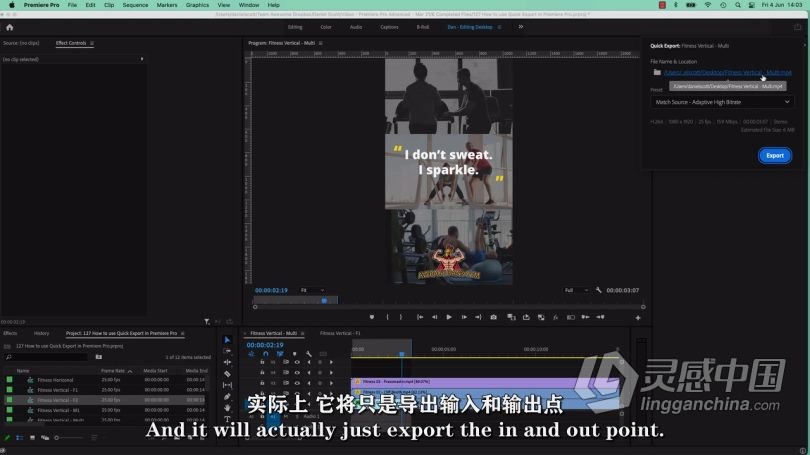810x455 pixels.
Task: Click the find bin folder icon by search
Action: (x=99, y=357)
